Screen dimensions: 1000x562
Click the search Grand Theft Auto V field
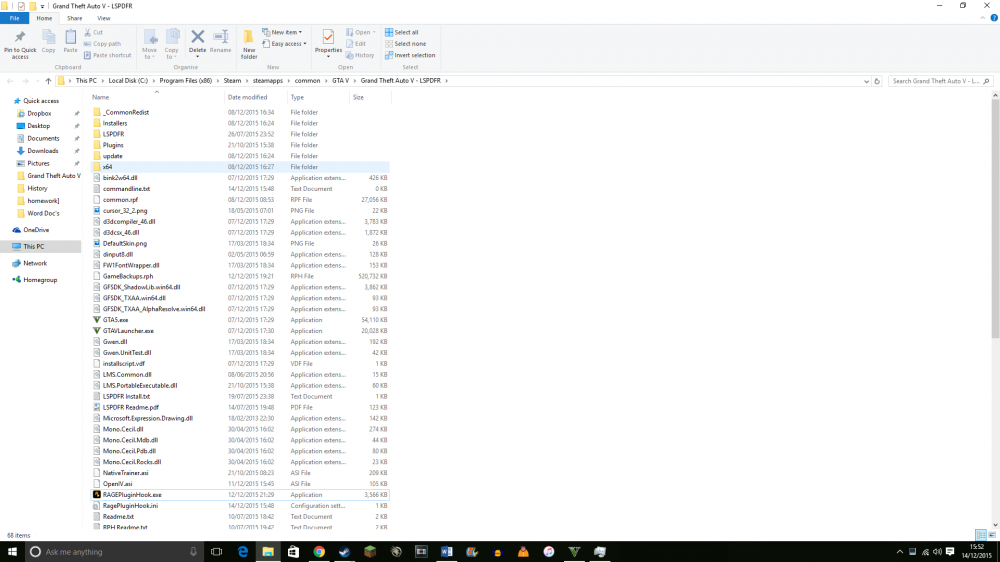coord(939,81)
